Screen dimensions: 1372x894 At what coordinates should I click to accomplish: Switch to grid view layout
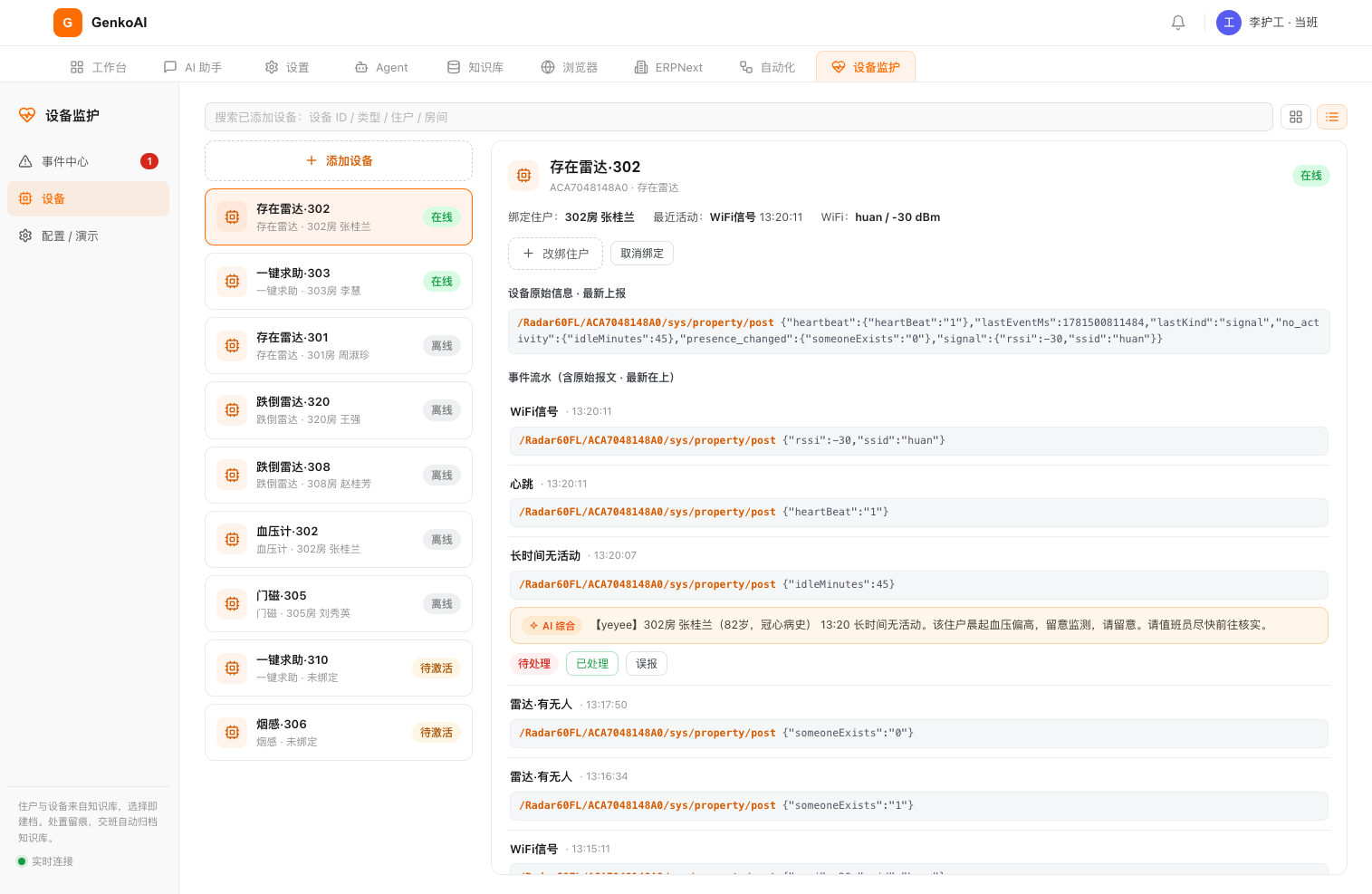[x=1296, y=117]
